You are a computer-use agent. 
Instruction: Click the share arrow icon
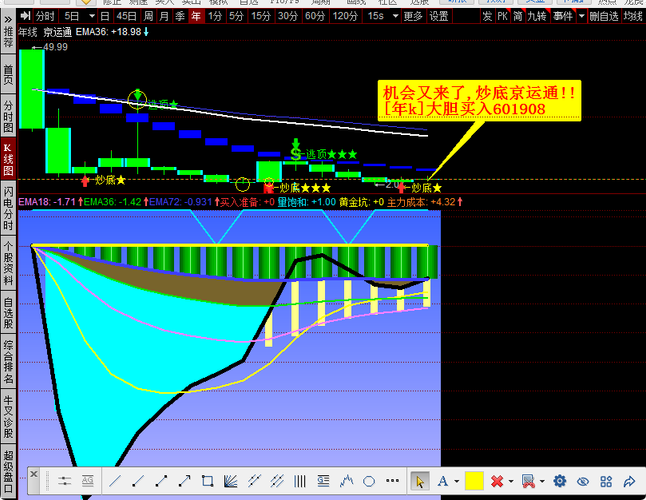point(630,481)
